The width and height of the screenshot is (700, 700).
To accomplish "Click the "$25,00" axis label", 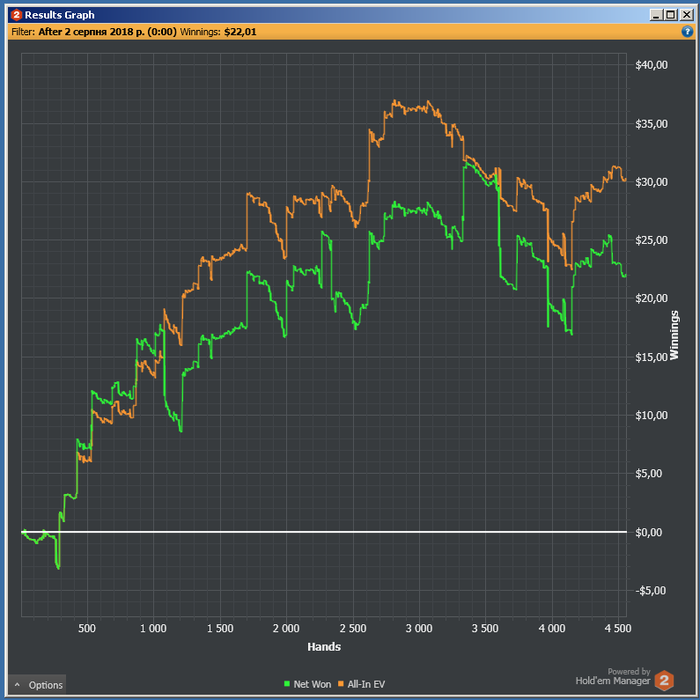I will pos(651,240).
